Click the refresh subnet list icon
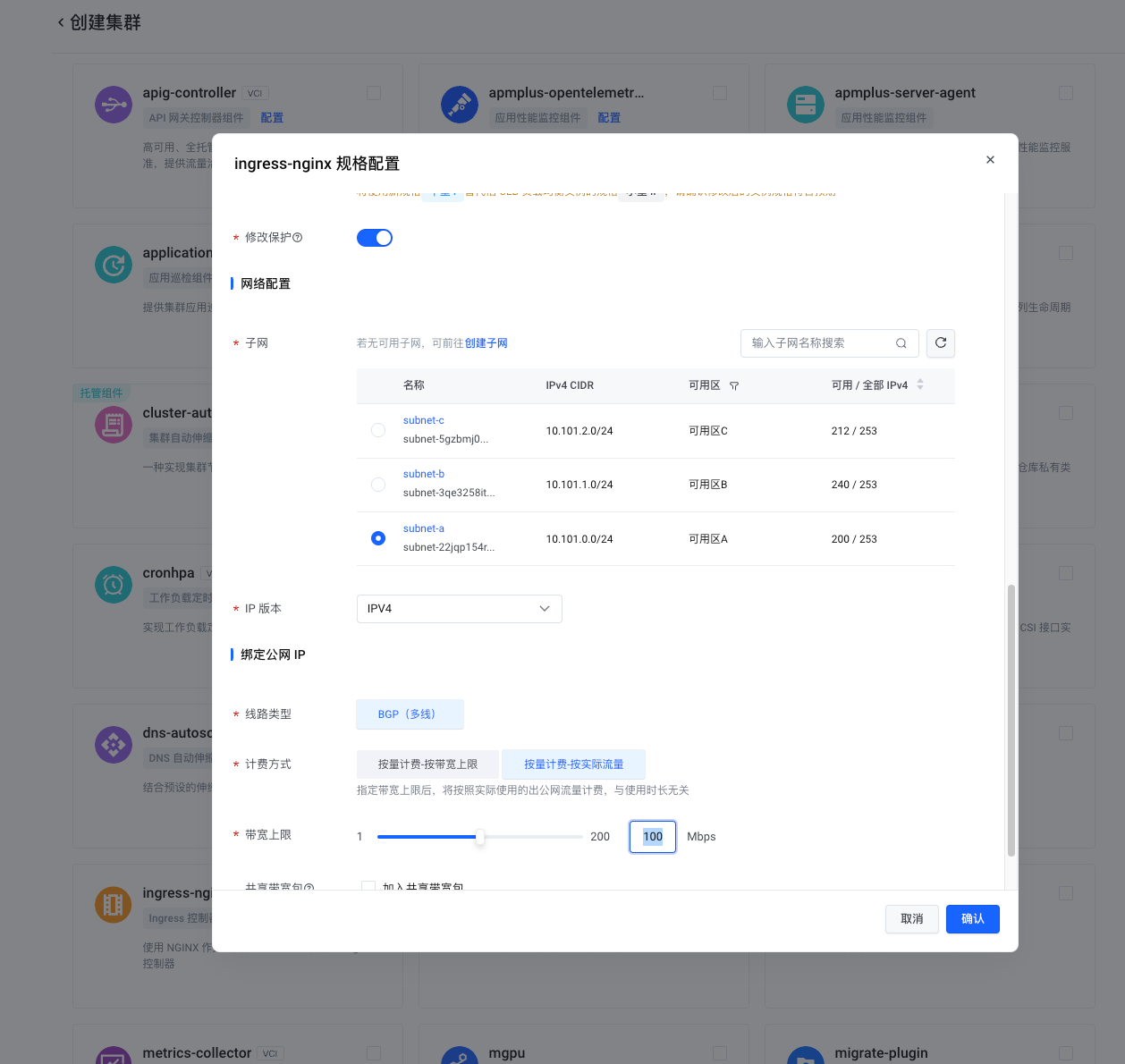 click(x=940, y=343)
